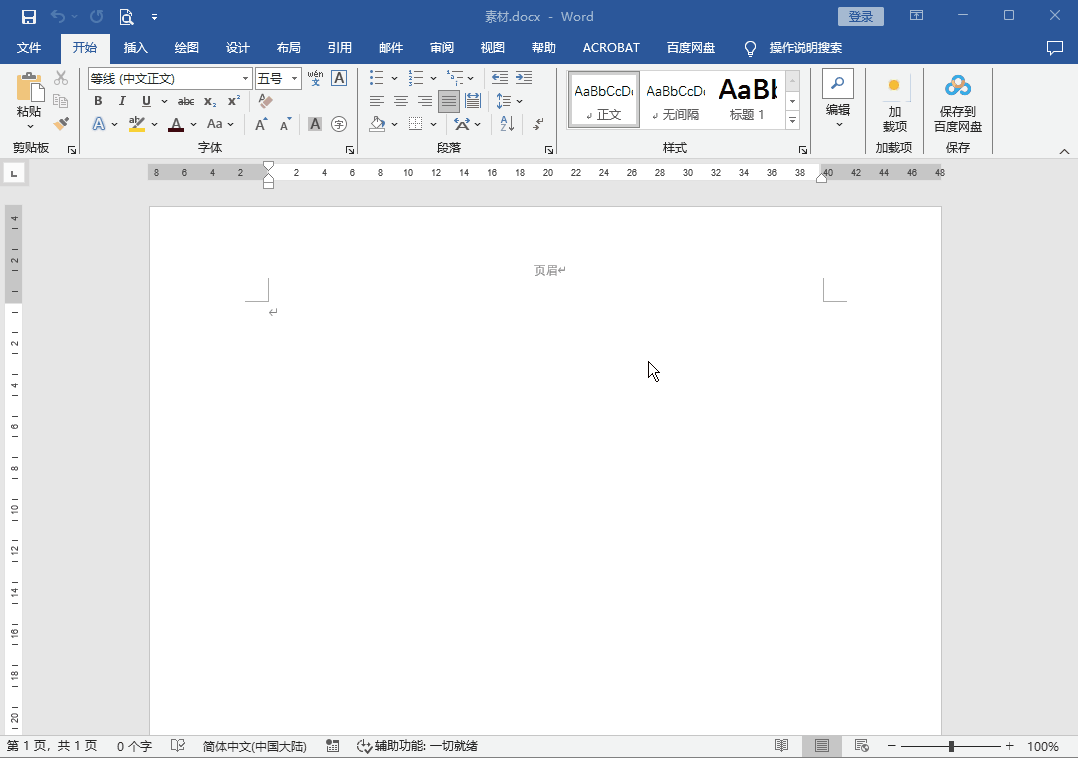Toggle Italic formatting
Viewport: 1078px width, 758px height.
pos(122,101)
